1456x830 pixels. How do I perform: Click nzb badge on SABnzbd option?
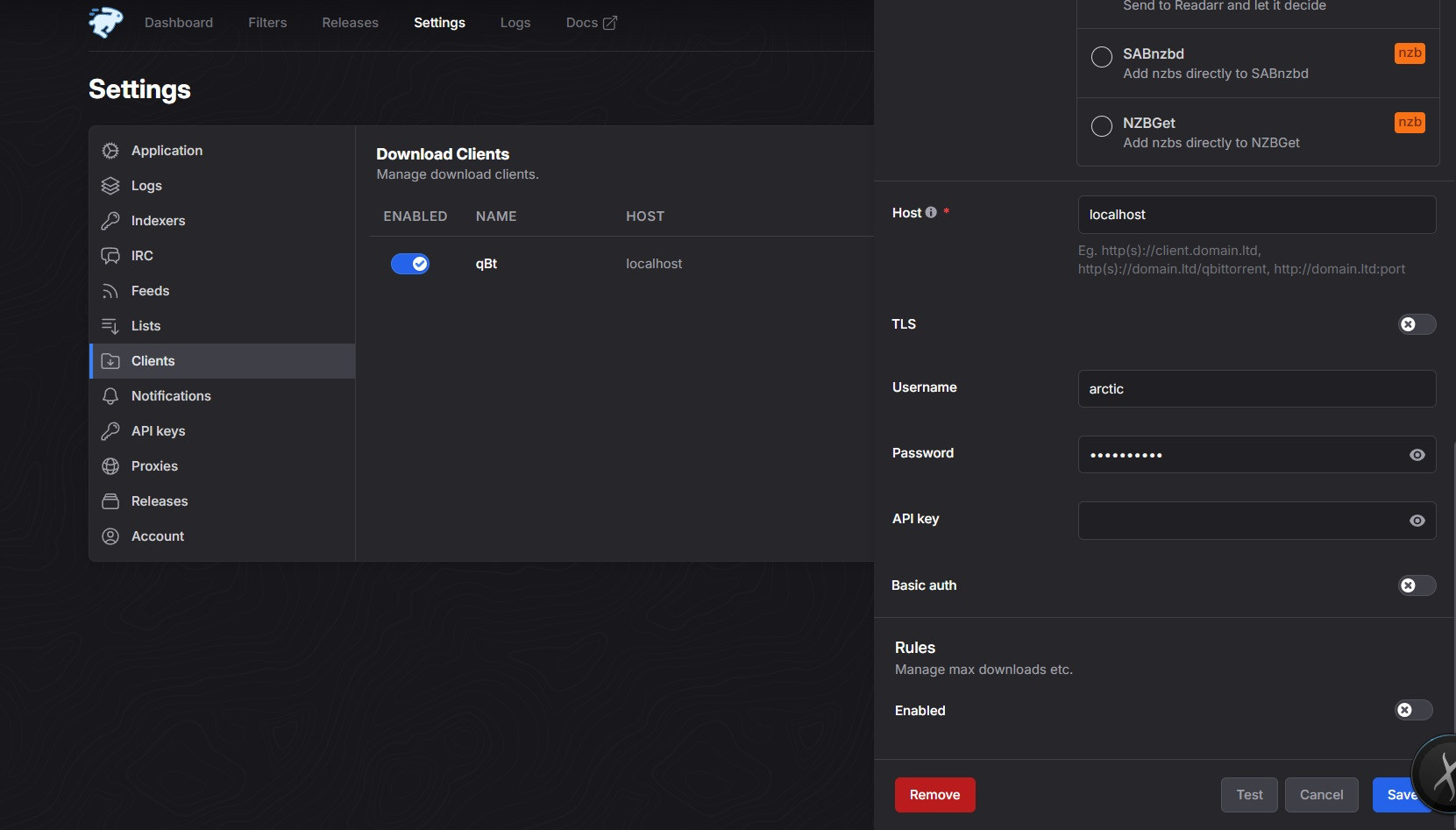[x=1410, y=53]
